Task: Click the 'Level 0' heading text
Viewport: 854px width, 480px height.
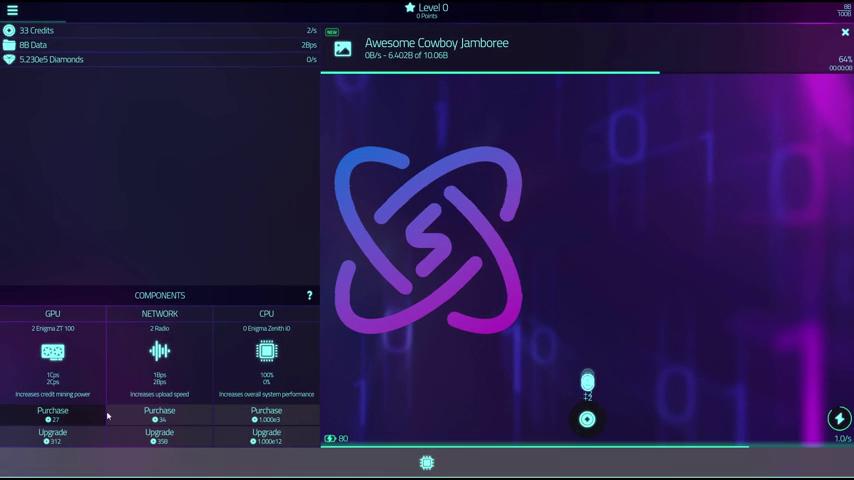Action: [433, 7]
